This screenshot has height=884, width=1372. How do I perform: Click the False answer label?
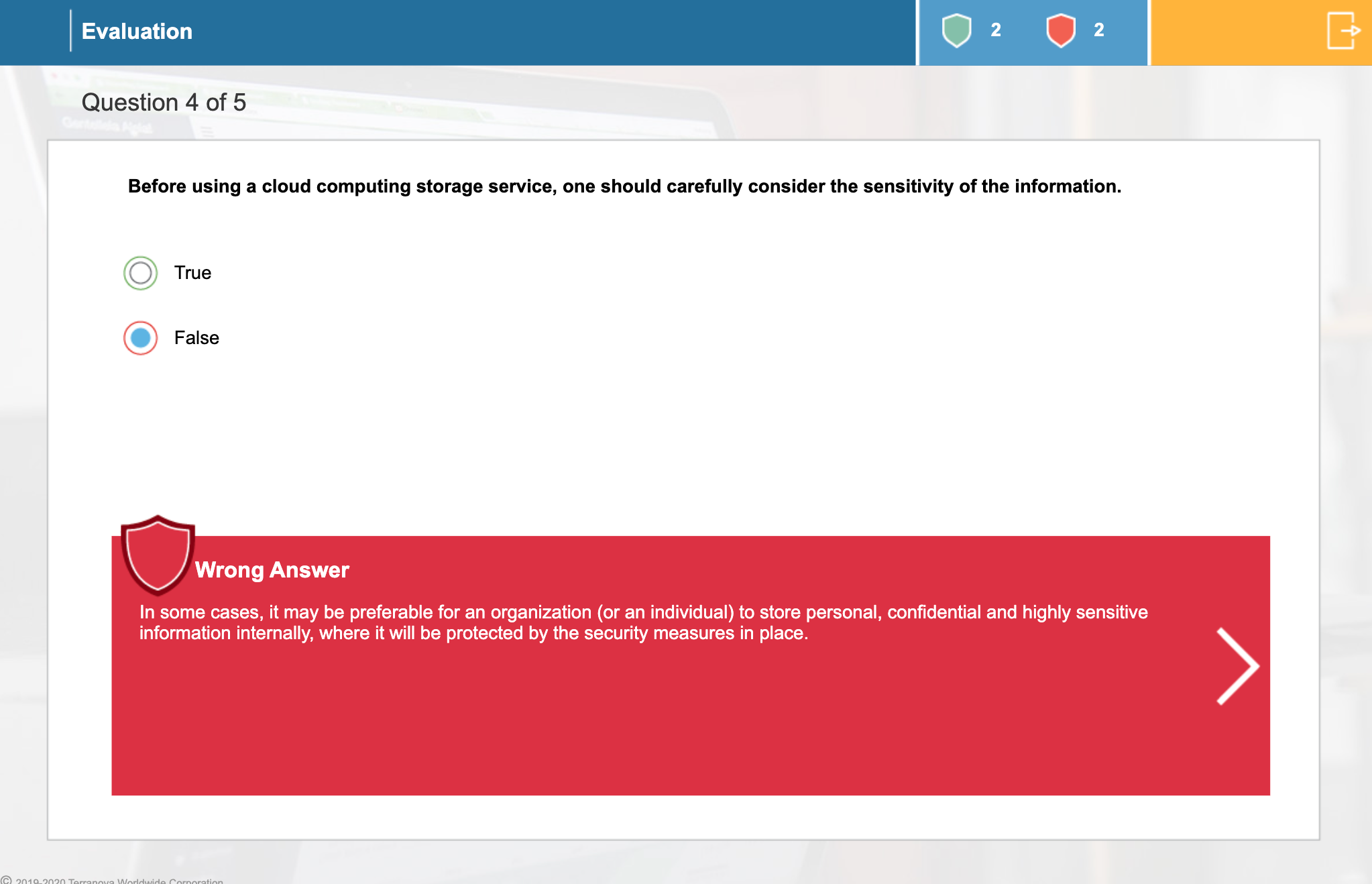[196, 338]
